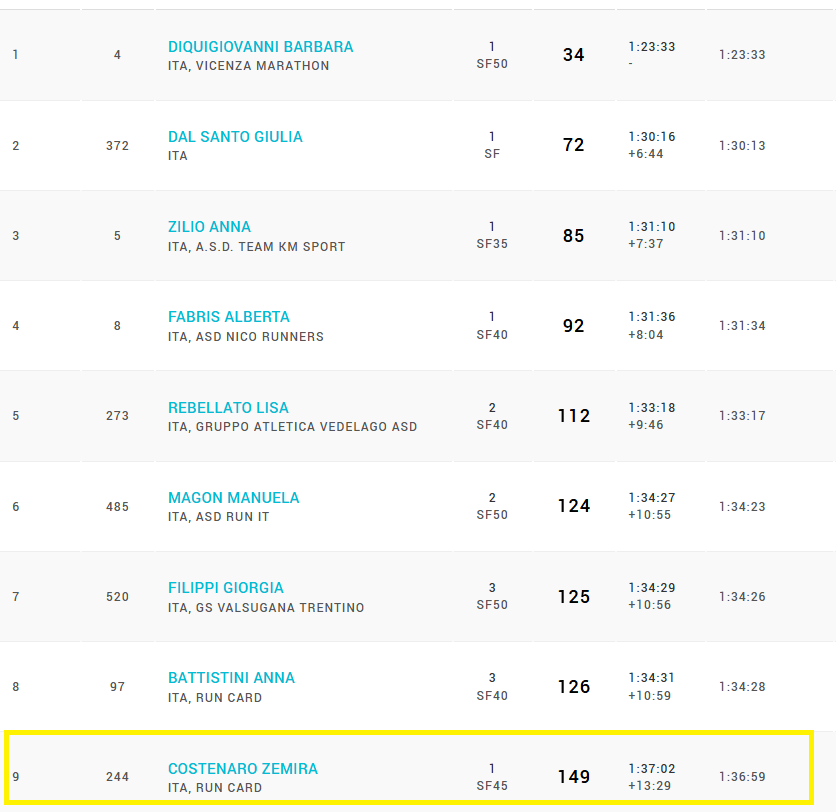Open FILIPPI GIORGIA result page
The image size is (836, 812).
(x=225, y=588)
